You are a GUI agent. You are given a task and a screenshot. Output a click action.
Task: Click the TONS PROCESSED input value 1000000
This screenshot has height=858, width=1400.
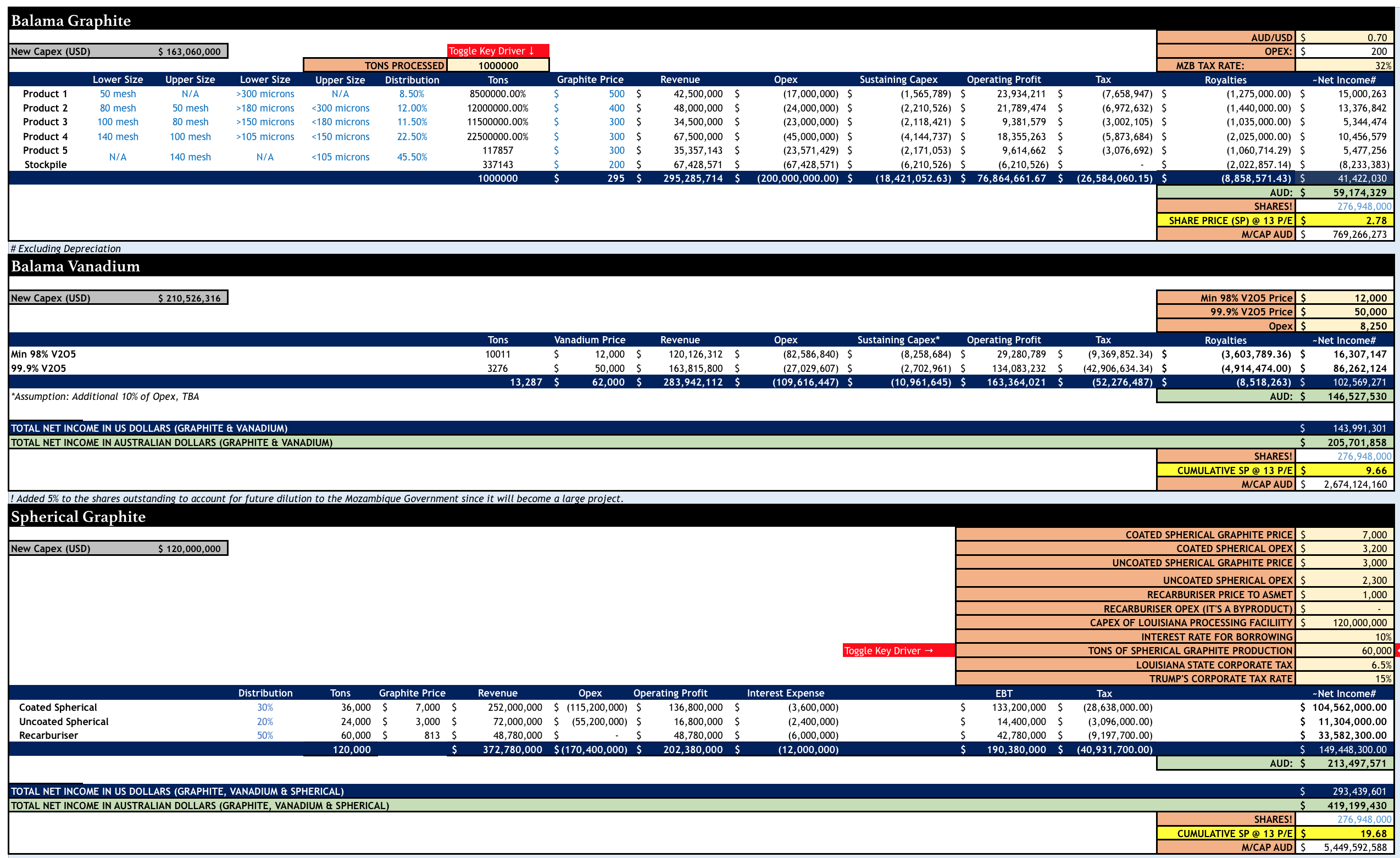[498, 65]
